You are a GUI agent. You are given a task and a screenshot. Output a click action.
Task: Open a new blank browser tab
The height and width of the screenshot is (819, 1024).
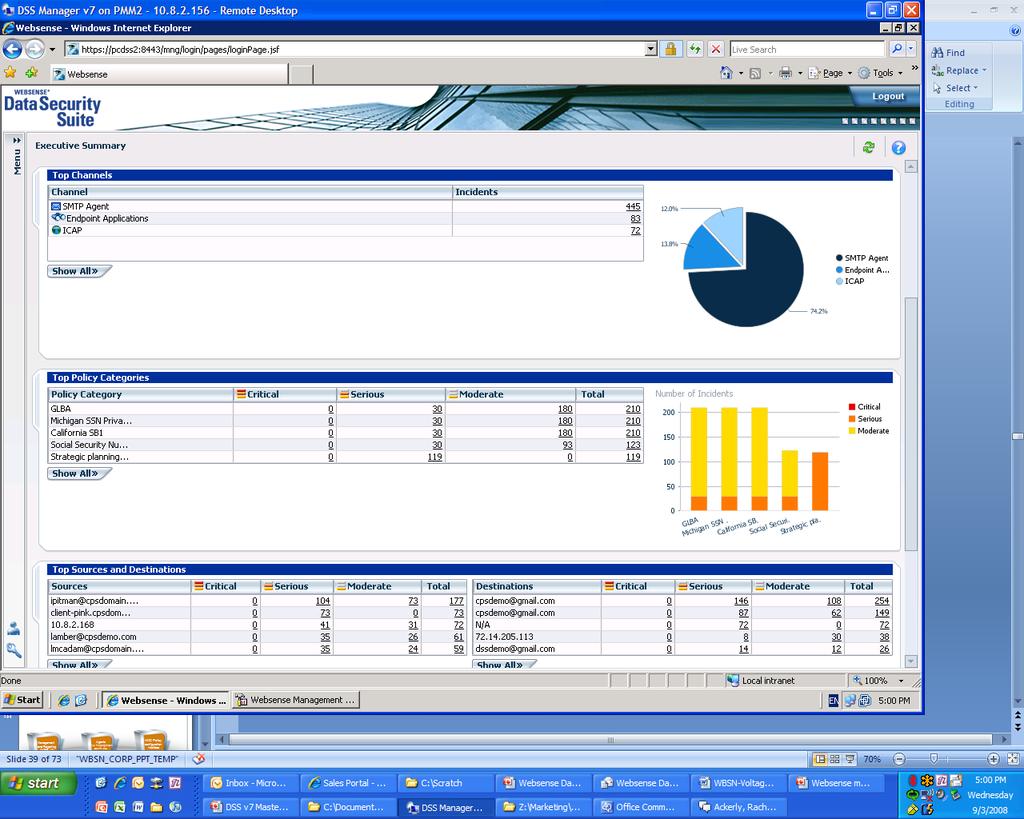[x=301, y=74]
